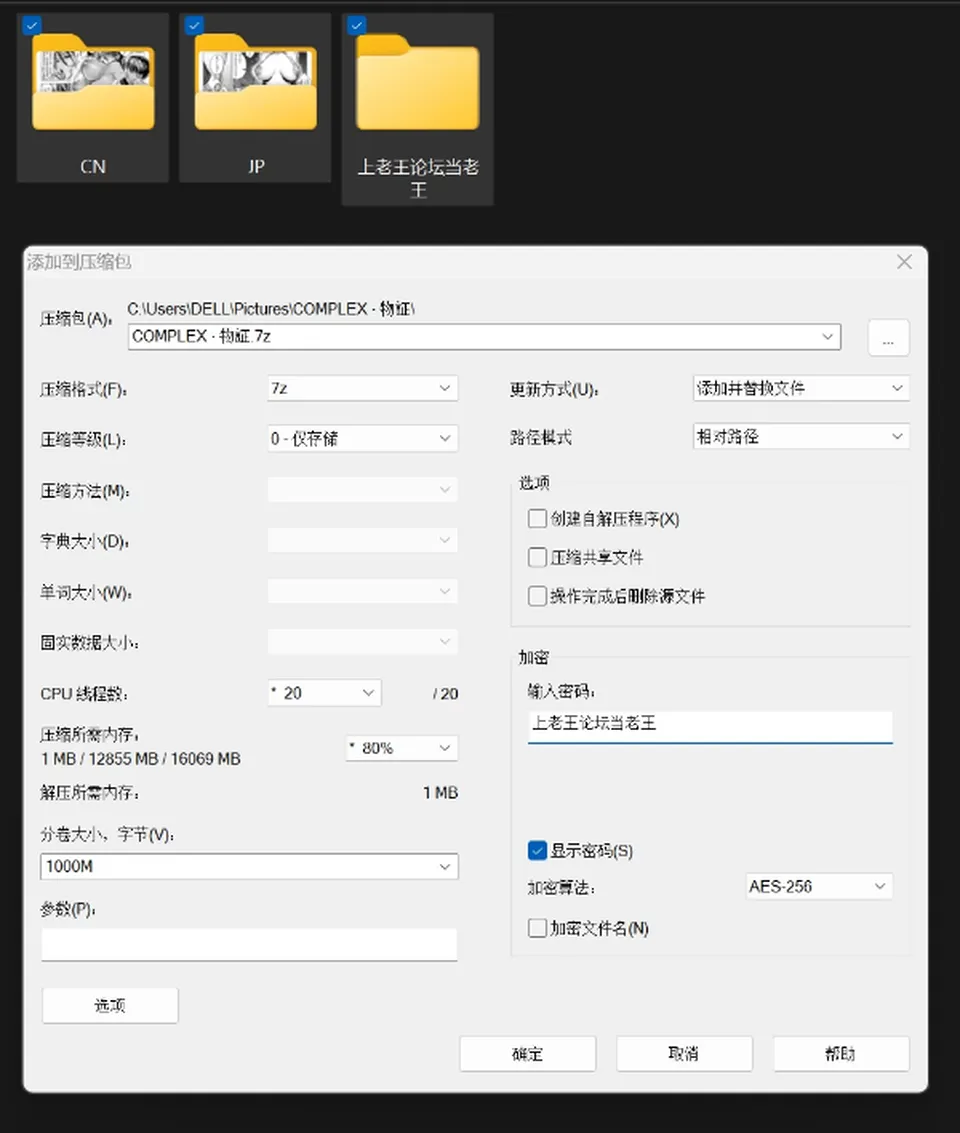Click the disabled 固实数据大小 dropdown
This screenshot has height=1133, width=960.
tap(363, 642)
